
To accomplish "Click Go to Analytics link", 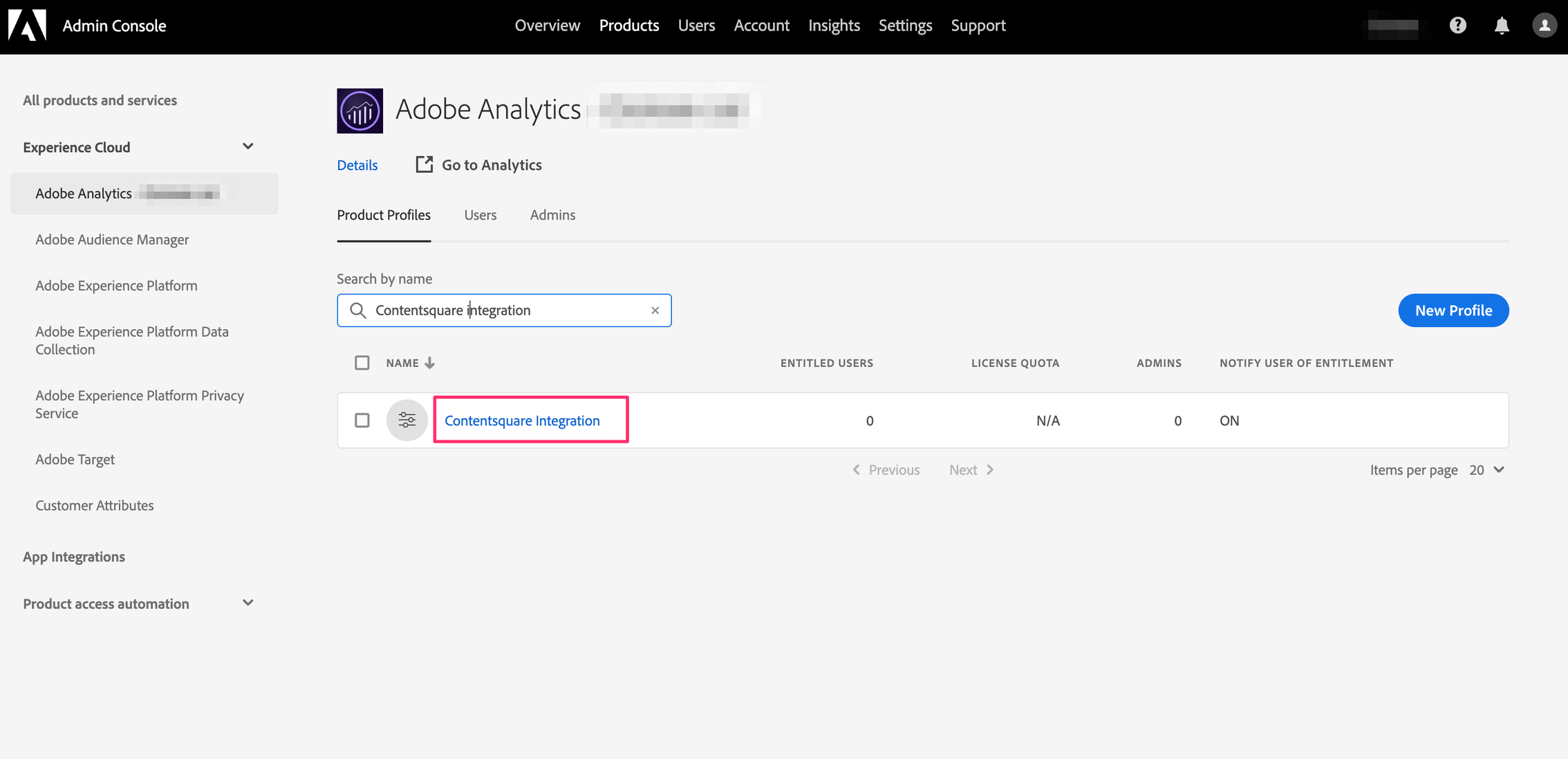I will tap(492, 165).
